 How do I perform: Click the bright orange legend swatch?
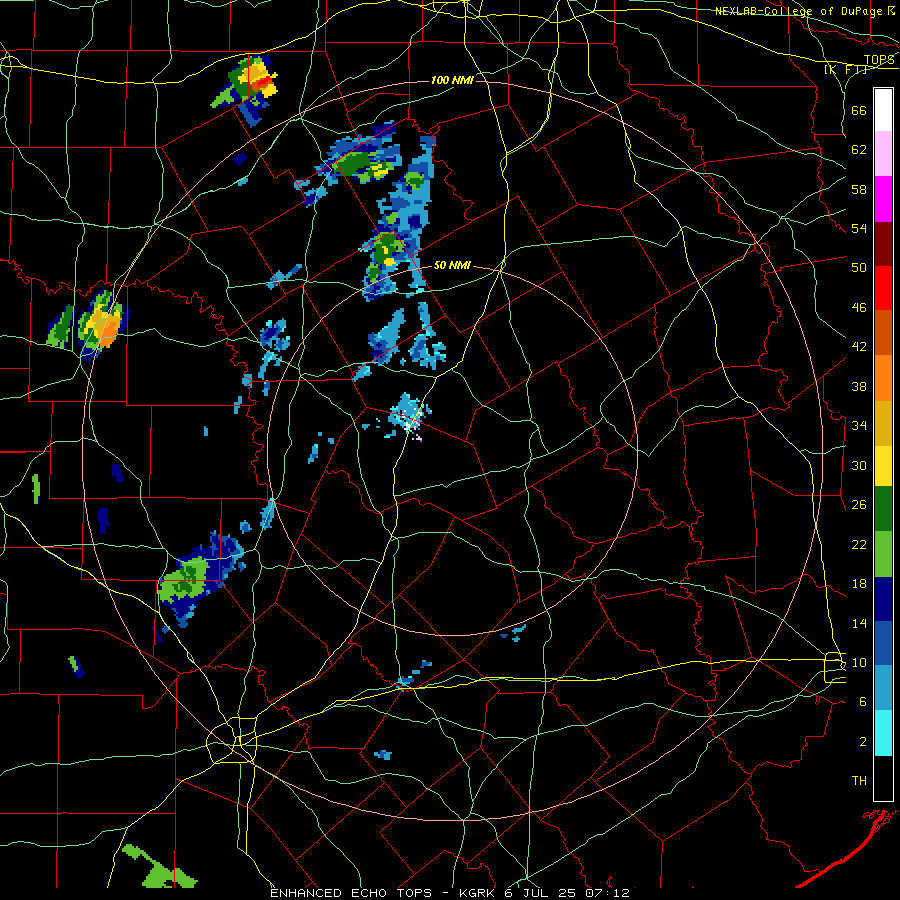point(883,378)
